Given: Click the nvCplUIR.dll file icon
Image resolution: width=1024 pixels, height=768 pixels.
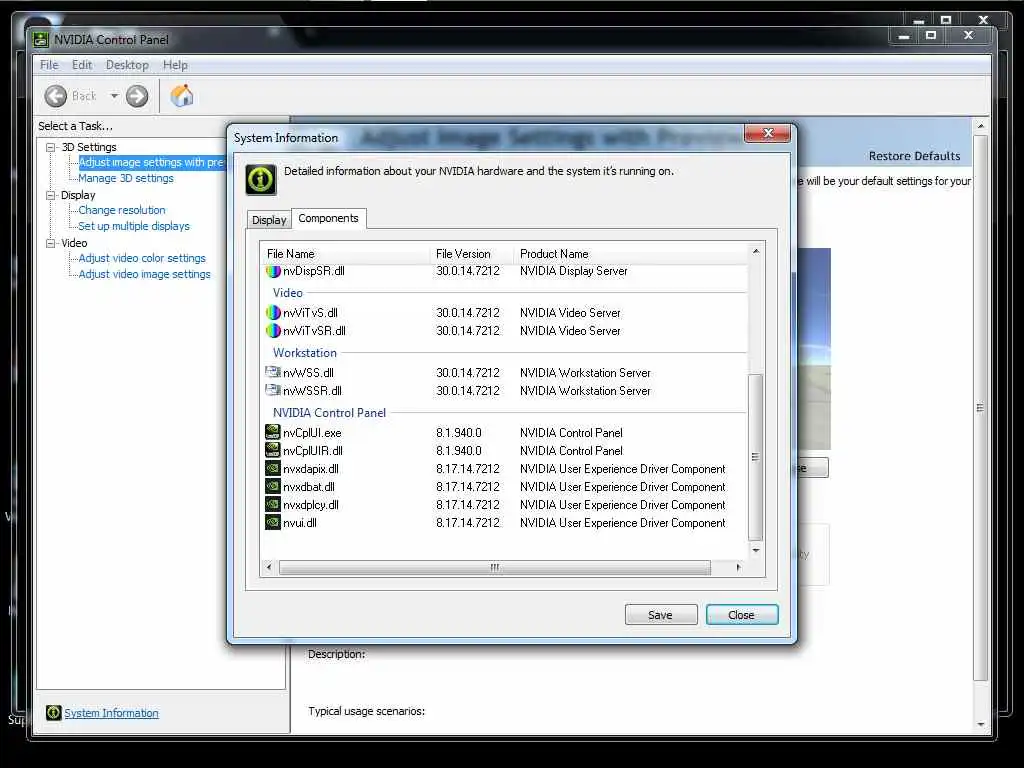Looking at the screenshot, I should [272, 450].
